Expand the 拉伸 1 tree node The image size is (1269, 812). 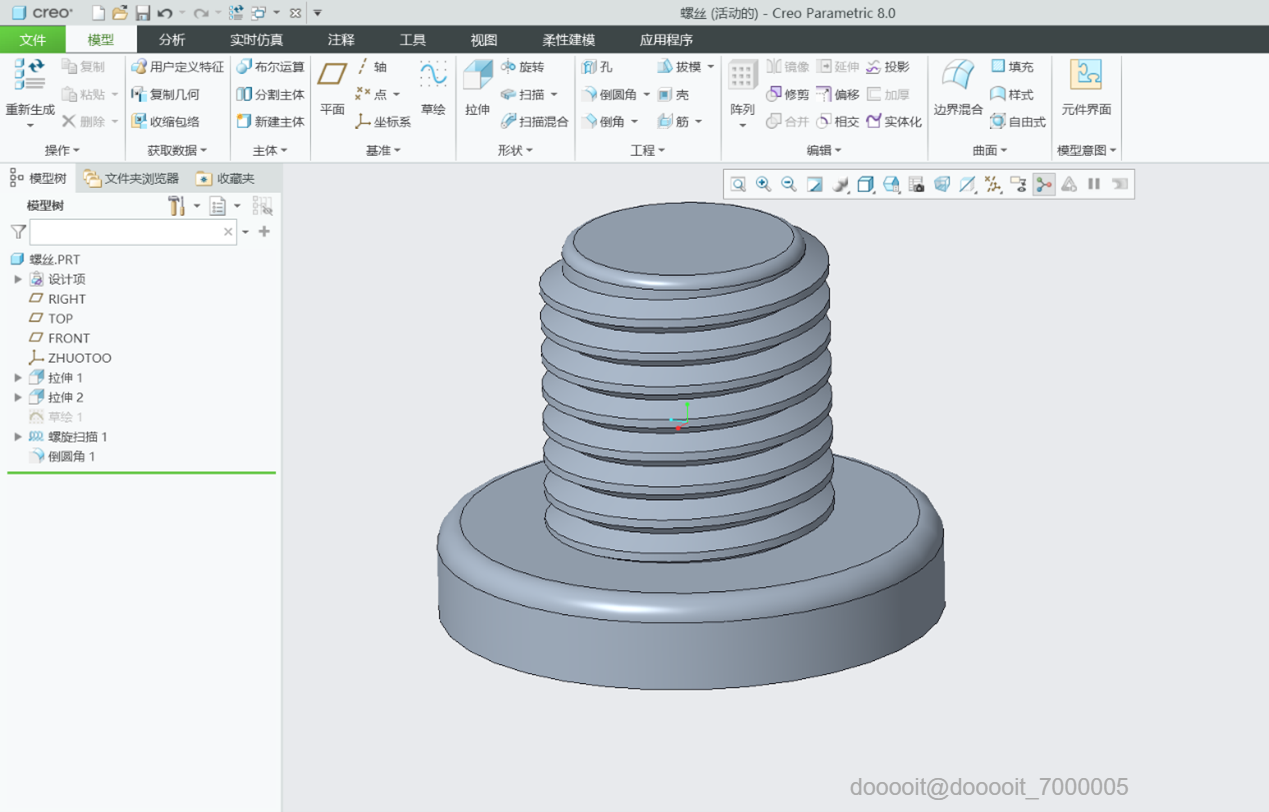point(18,378)
